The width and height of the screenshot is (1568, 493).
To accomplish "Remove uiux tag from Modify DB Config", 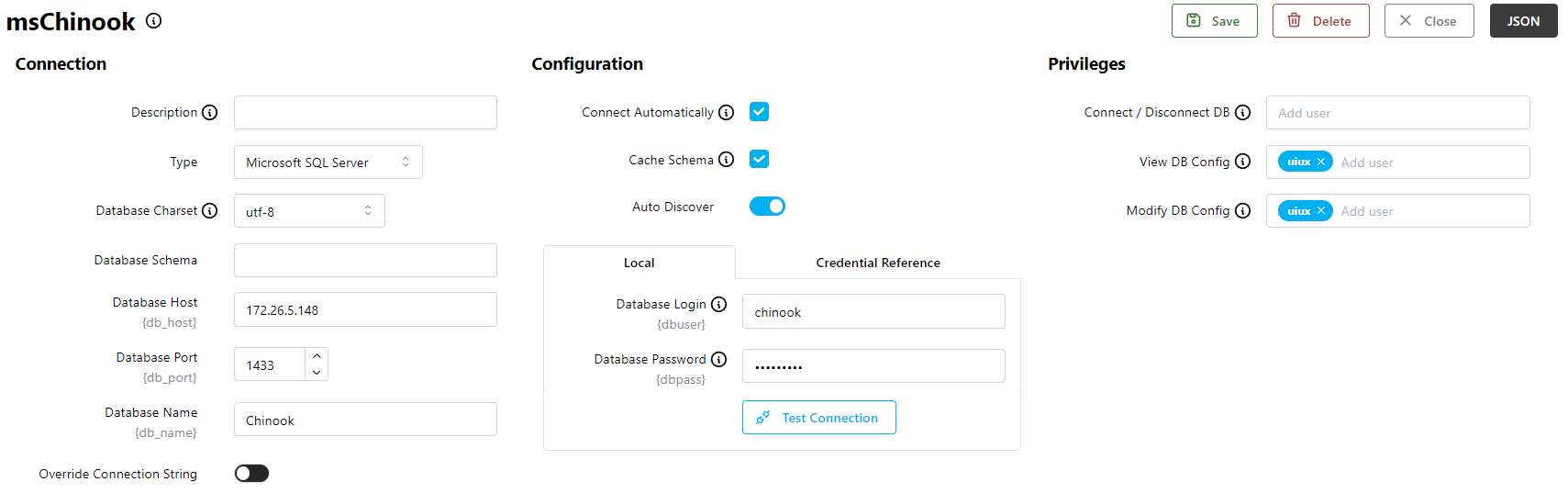I will [1321, 211].
